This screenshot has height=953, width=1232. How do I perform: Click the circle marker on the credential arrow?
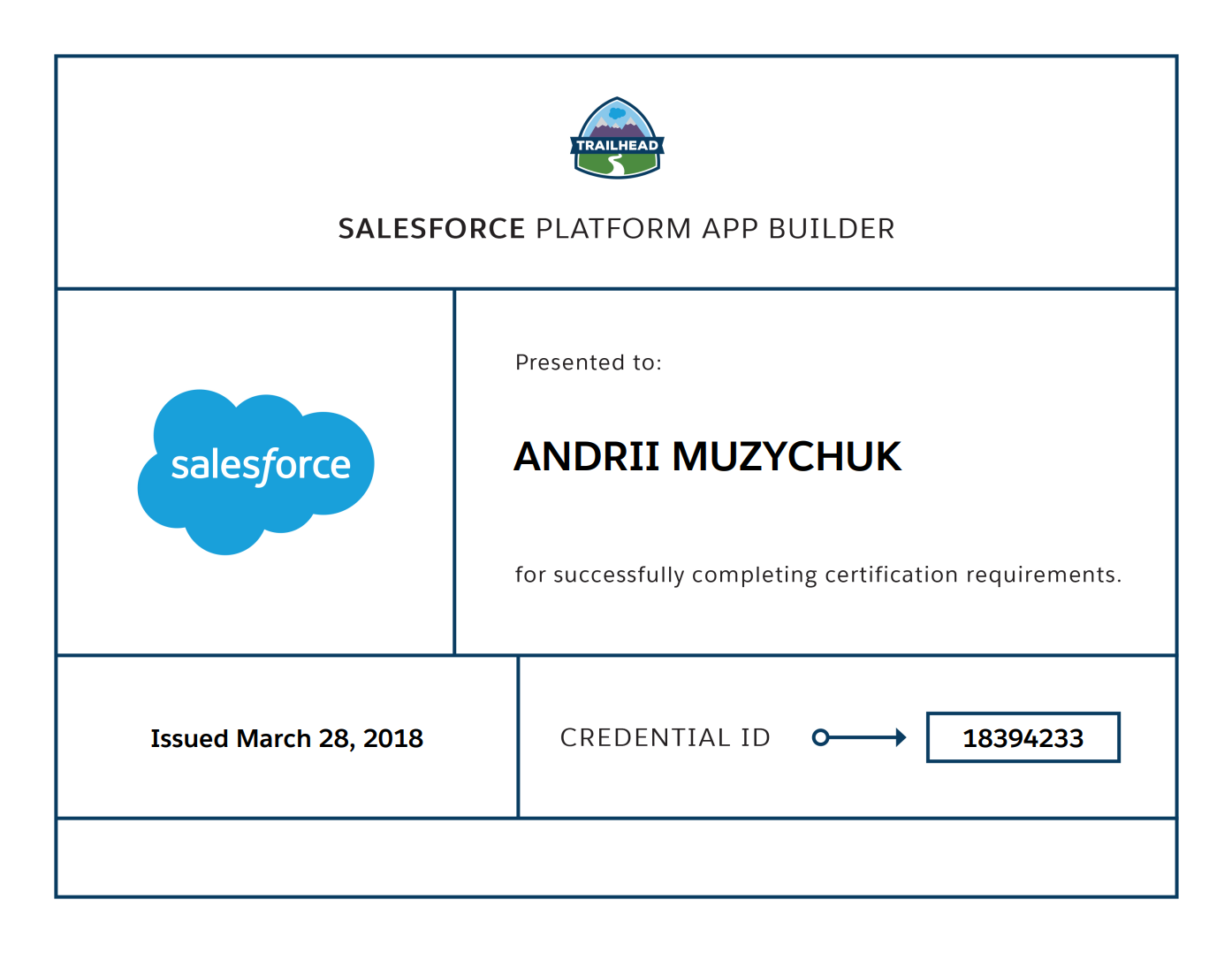coord(821,736)
